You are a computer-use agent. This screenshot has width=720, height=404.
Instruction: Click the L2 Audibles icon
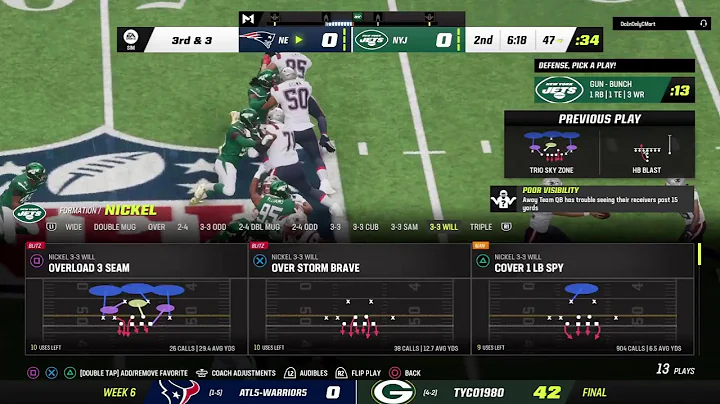pos(289,373)
